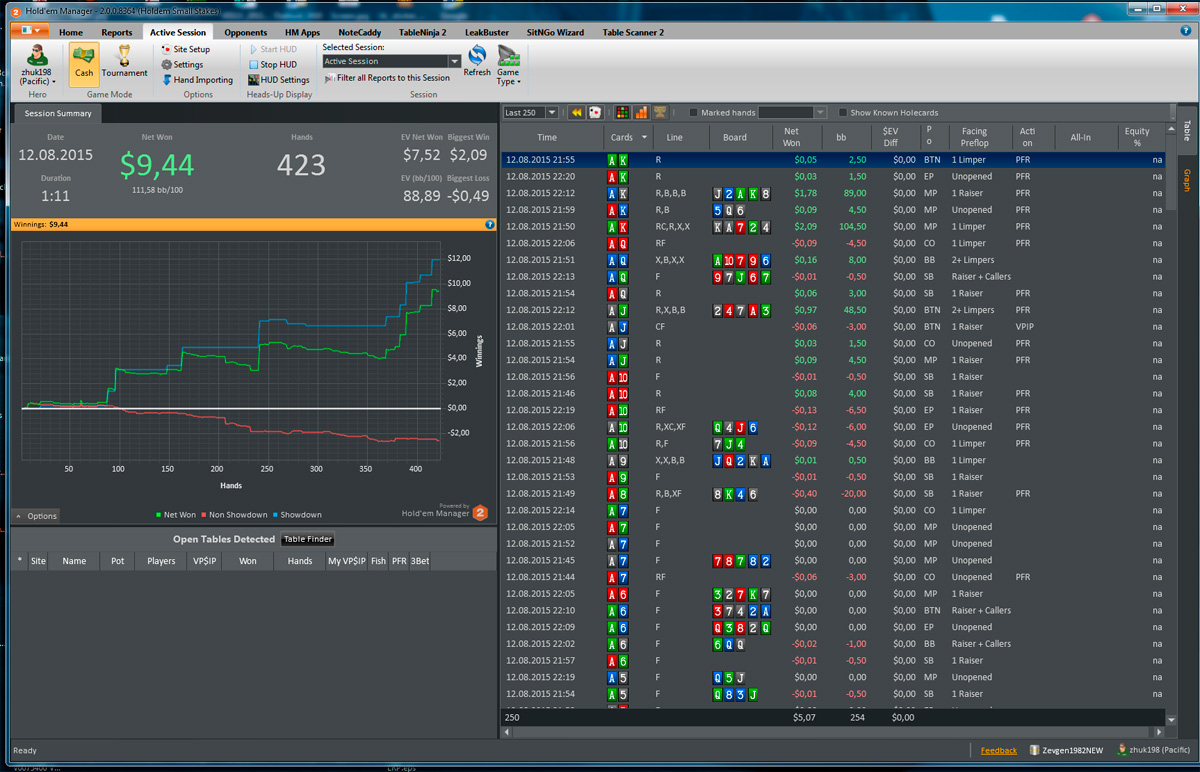1200x772 pixels.
Task: Click the $9,44 net won total
Action: tap(157, 164)
